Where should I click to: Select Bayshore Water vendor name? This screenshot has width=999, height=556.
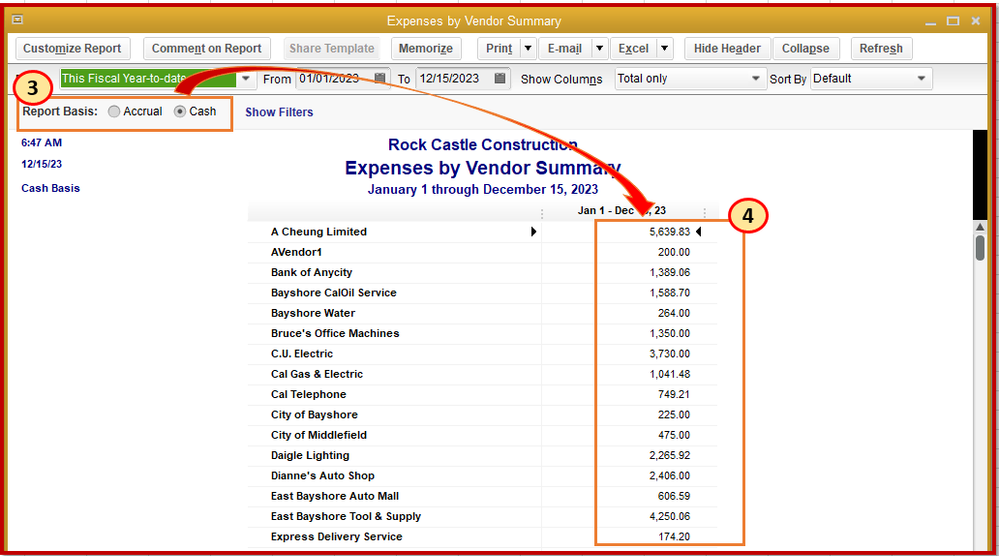pos(313,313)
